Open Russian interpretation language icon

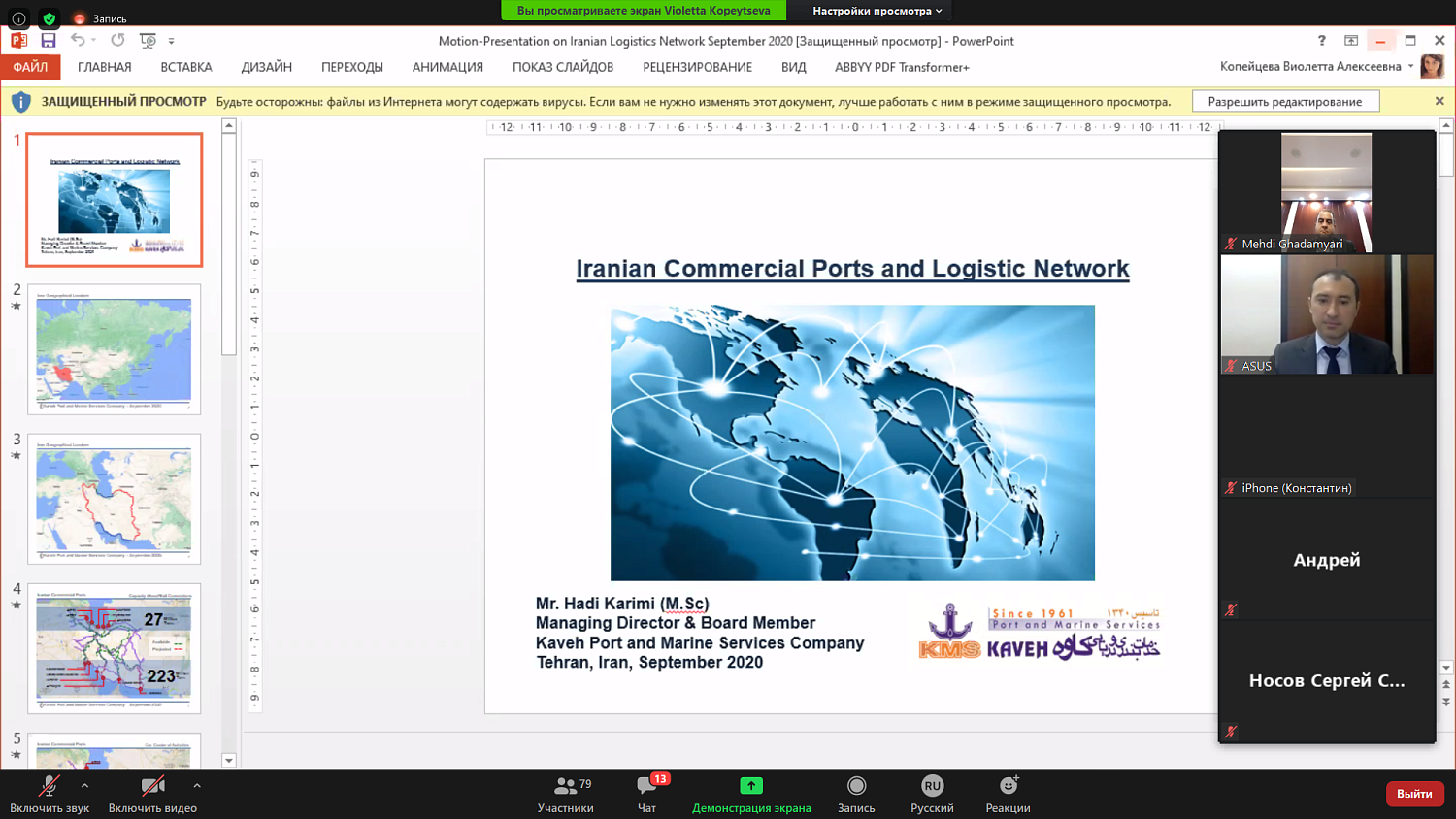(932, 786)
